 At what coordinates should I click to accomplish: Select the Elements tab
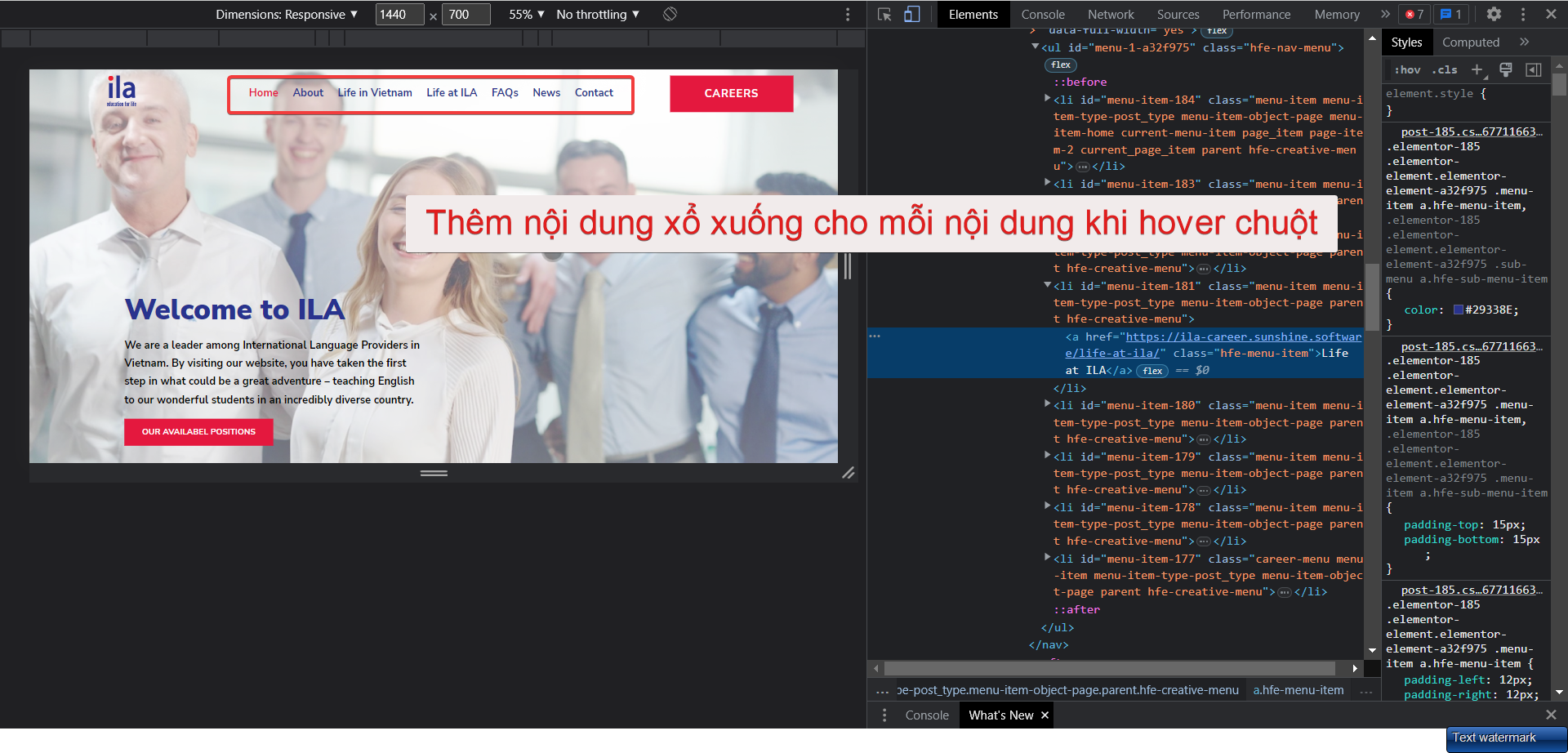973,14
